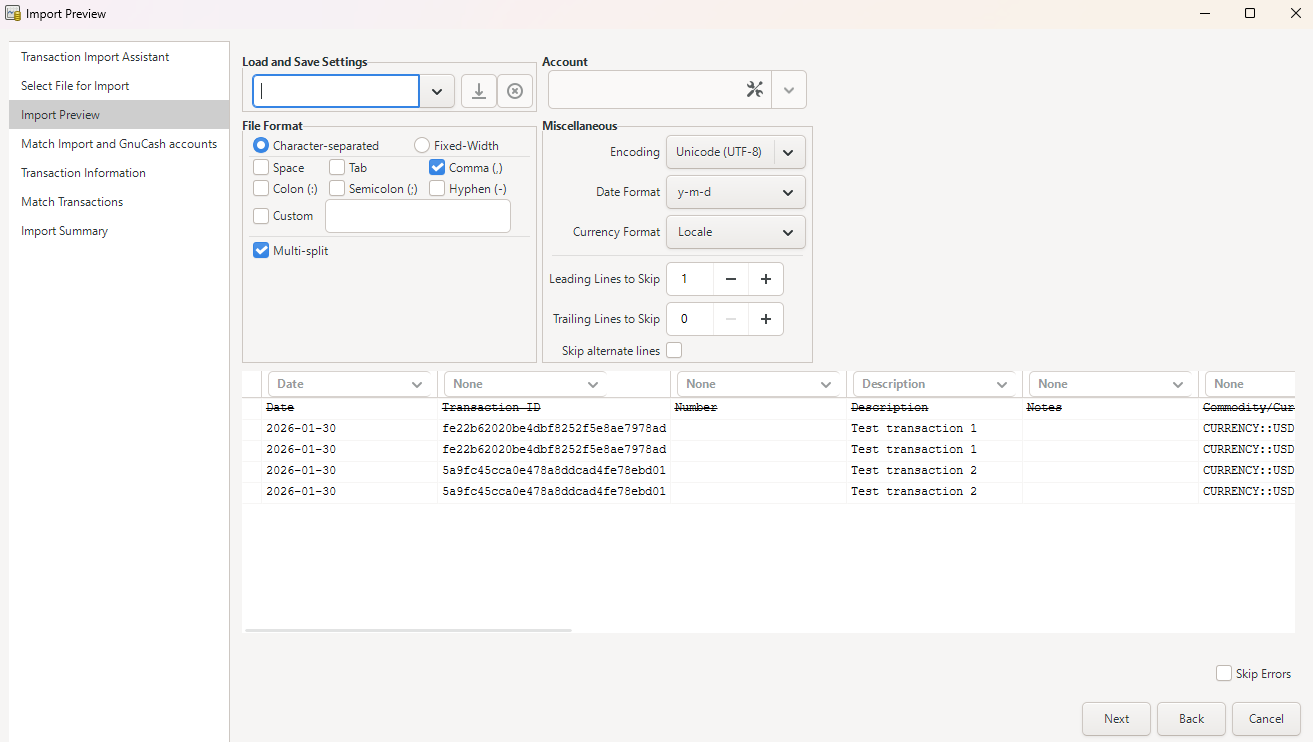This screenshot has width=1313, height=742.
Task: Click the delete settings circle-x icon
Action: [515, 91]
